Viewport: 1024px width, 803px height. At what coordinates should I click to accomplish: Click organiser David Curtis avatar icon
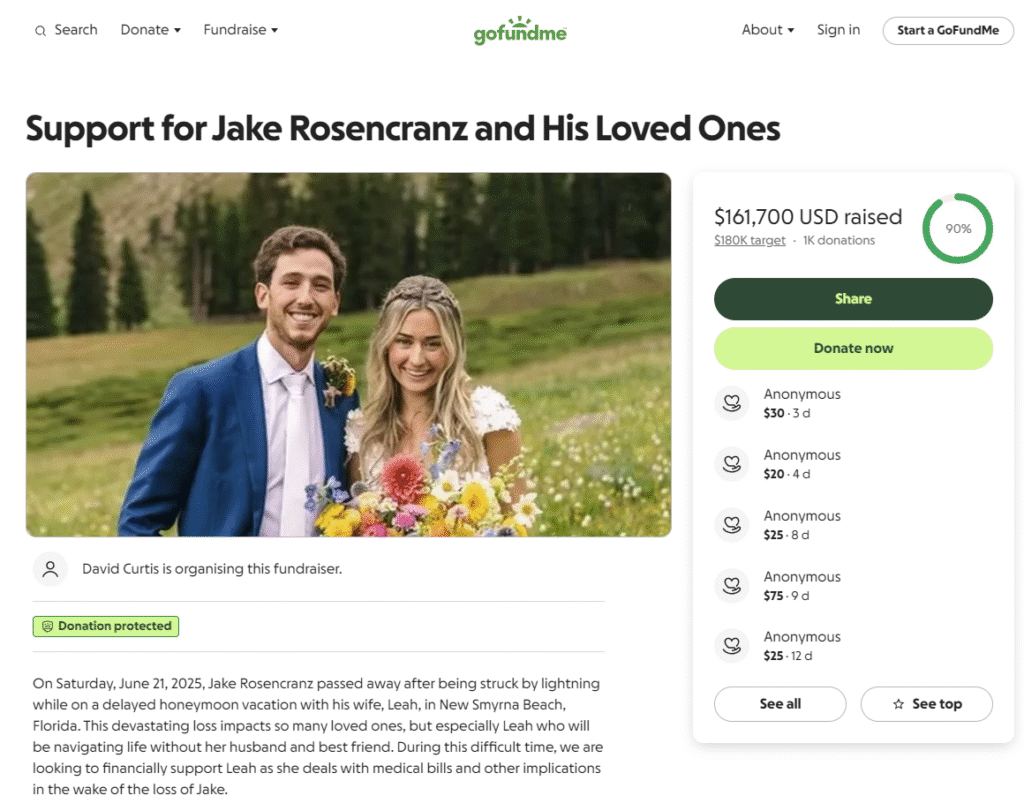point(50,569)
